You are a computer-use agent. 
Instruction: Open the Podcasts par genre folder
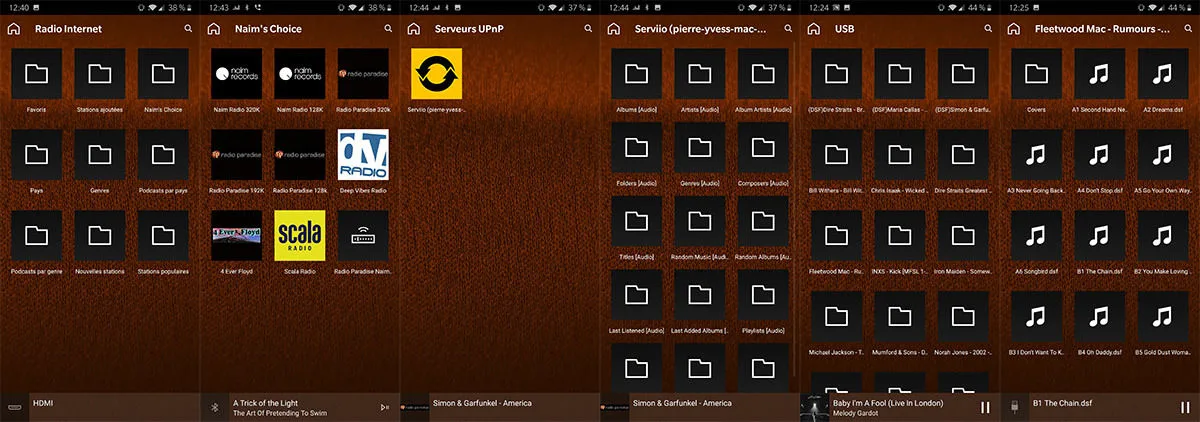(37, 235)
